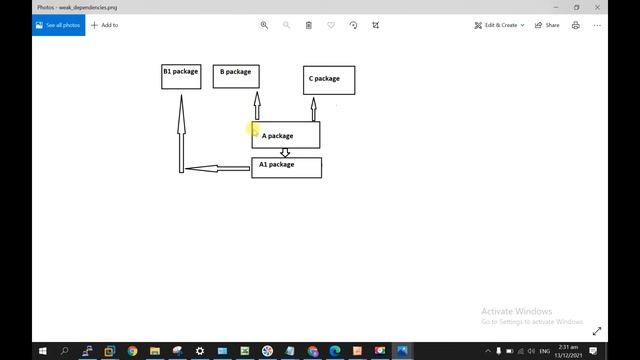Expand the Edit & Create dropdown

point(499,25)
